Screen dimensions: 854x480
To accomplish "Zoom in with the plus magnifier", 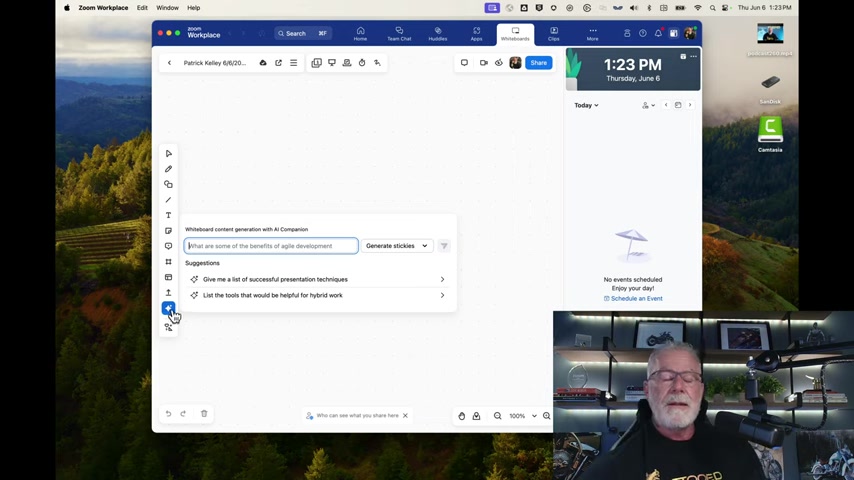I will 546,416.
